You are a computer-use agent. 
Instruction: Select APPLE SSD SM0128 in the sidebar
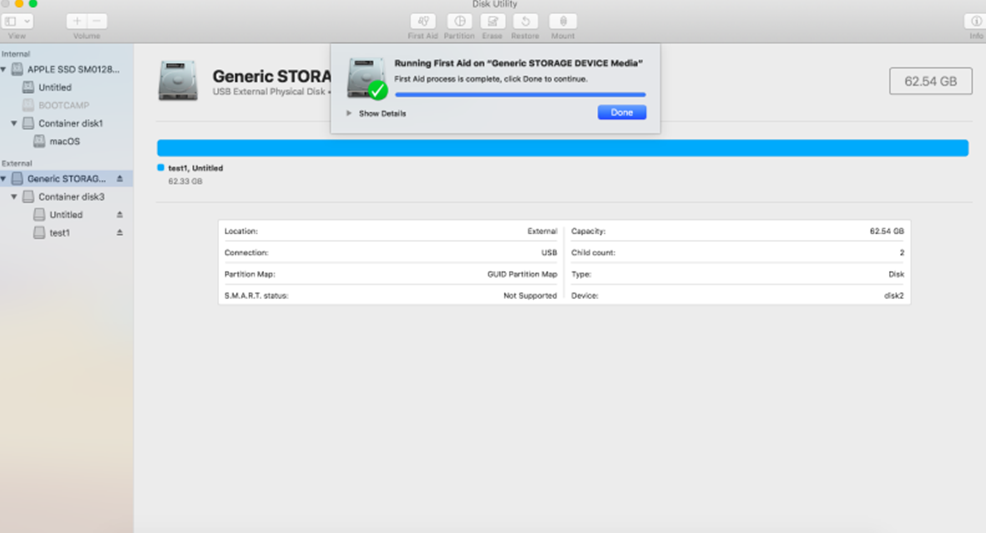point(67,69)
